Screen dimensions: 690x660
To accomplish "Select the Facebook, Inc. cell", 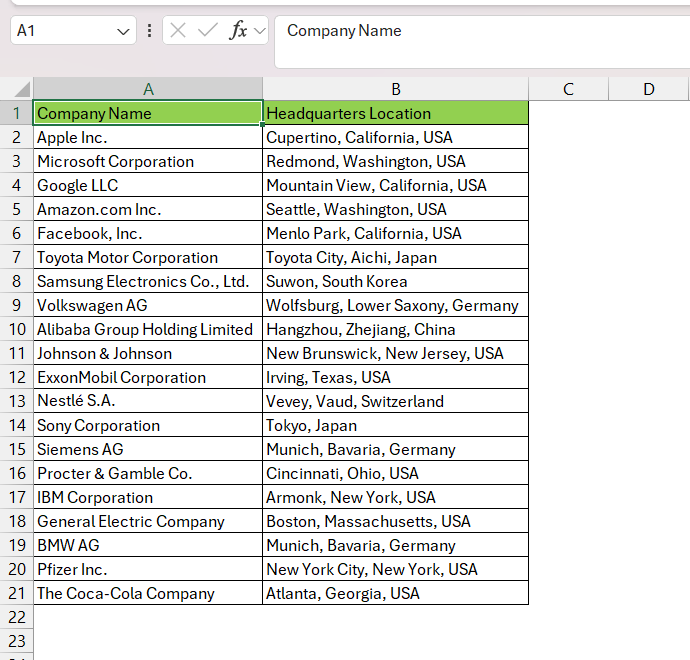I will [x=148, y=233].
